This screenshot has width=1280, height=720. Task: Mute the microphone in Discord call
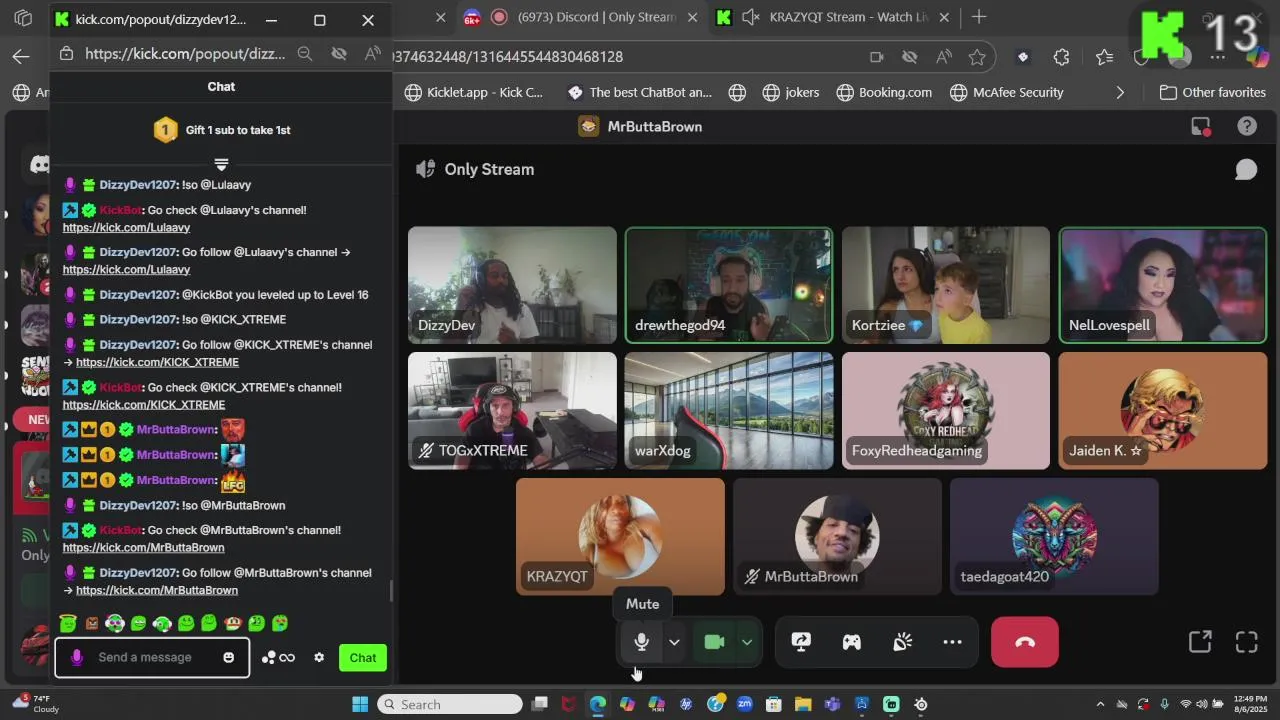click(x=642, y=642)
